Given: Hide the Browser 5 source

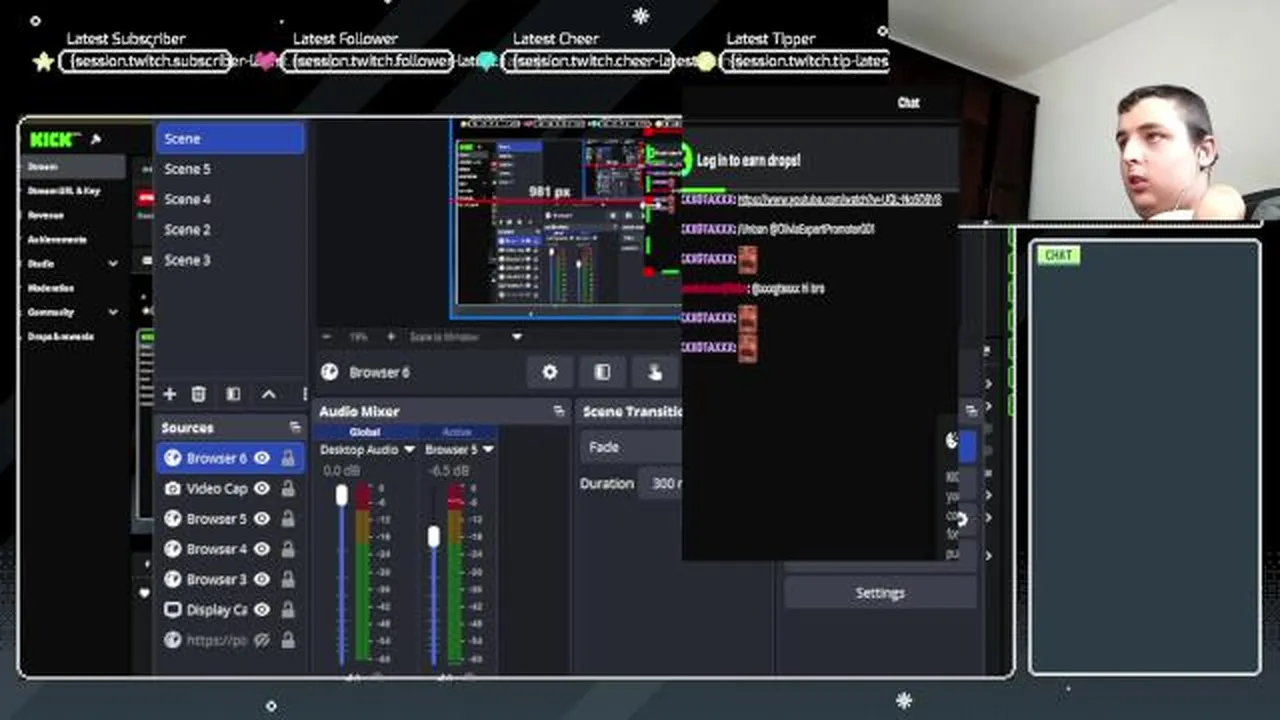Looking at the screenshot, I should click(x=261, y=518).
